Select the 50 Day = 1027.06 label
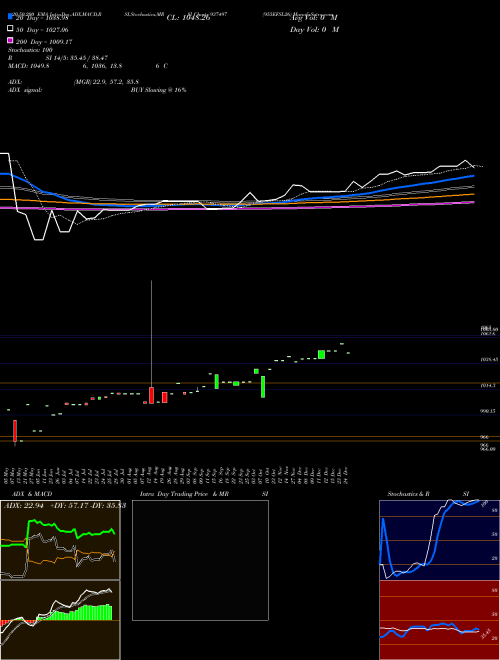 click(42, 30)
